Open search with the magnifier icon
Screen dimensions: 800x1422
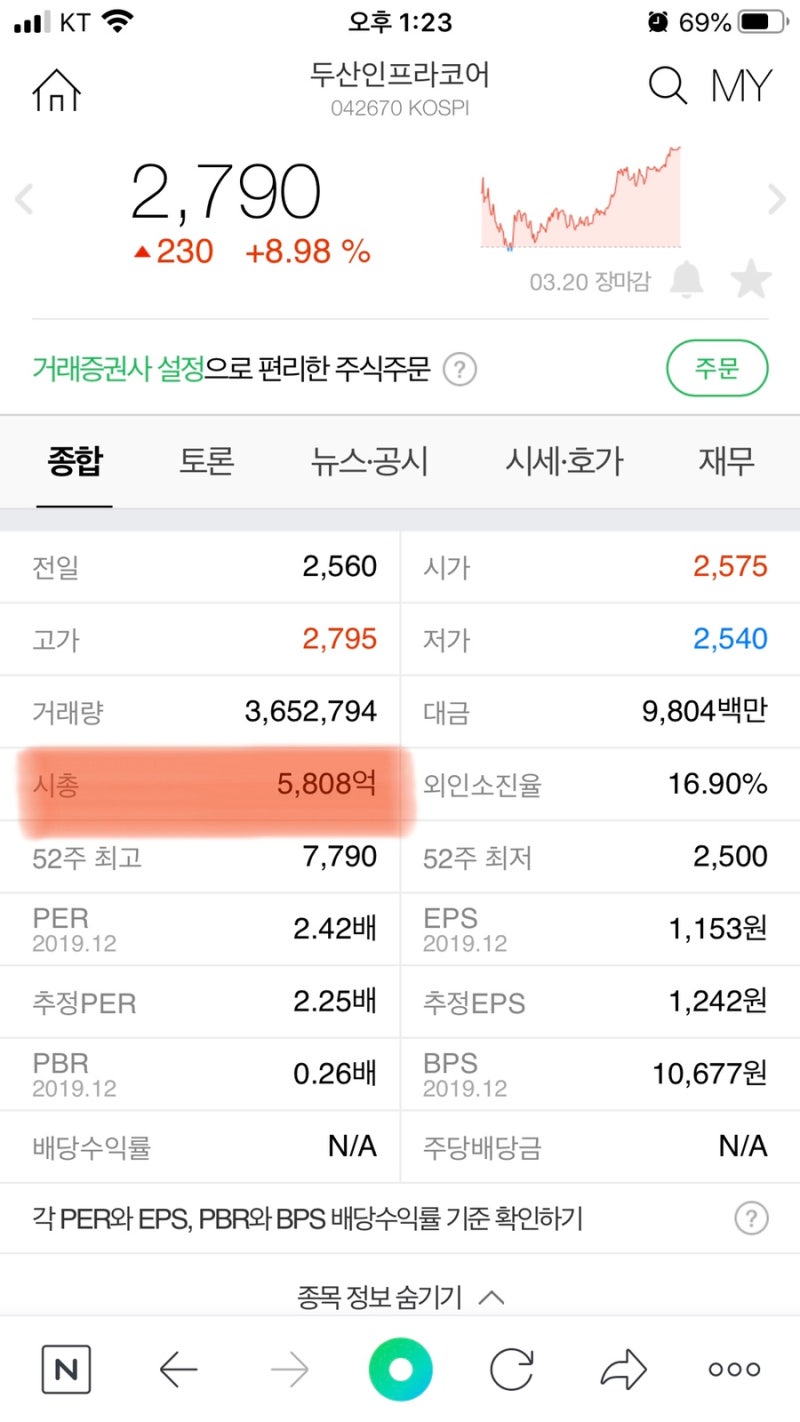pyautogui.click(x=666, y=87)
